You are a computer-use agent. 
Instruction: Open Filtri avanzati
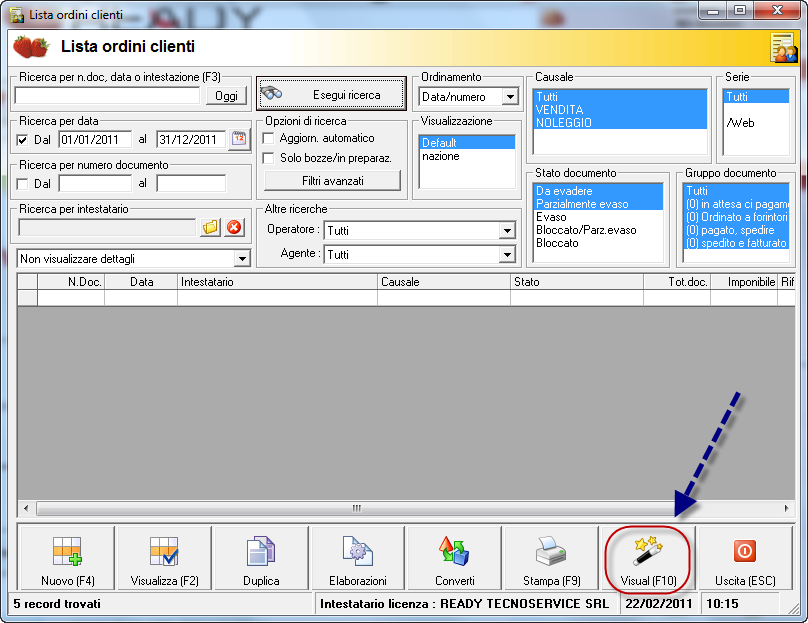pos(332,181)
